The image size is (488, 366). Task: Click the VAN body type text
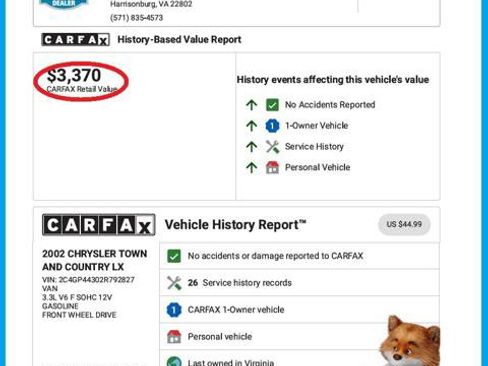click(50, 289)
